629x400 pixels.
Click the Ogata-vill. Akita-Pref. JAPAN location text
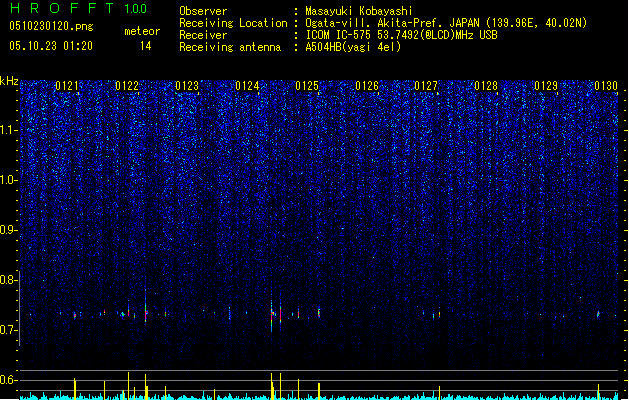(446, 23)
